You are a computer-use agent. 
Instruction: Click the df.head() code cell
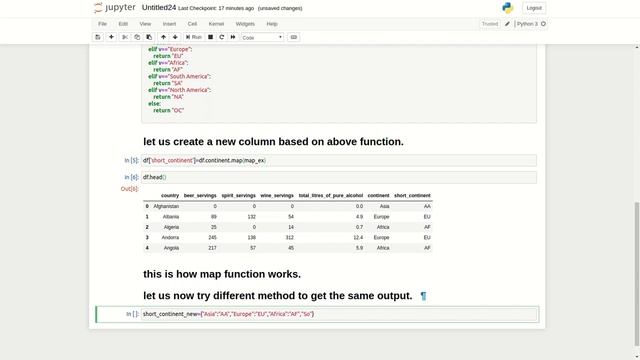339,177
